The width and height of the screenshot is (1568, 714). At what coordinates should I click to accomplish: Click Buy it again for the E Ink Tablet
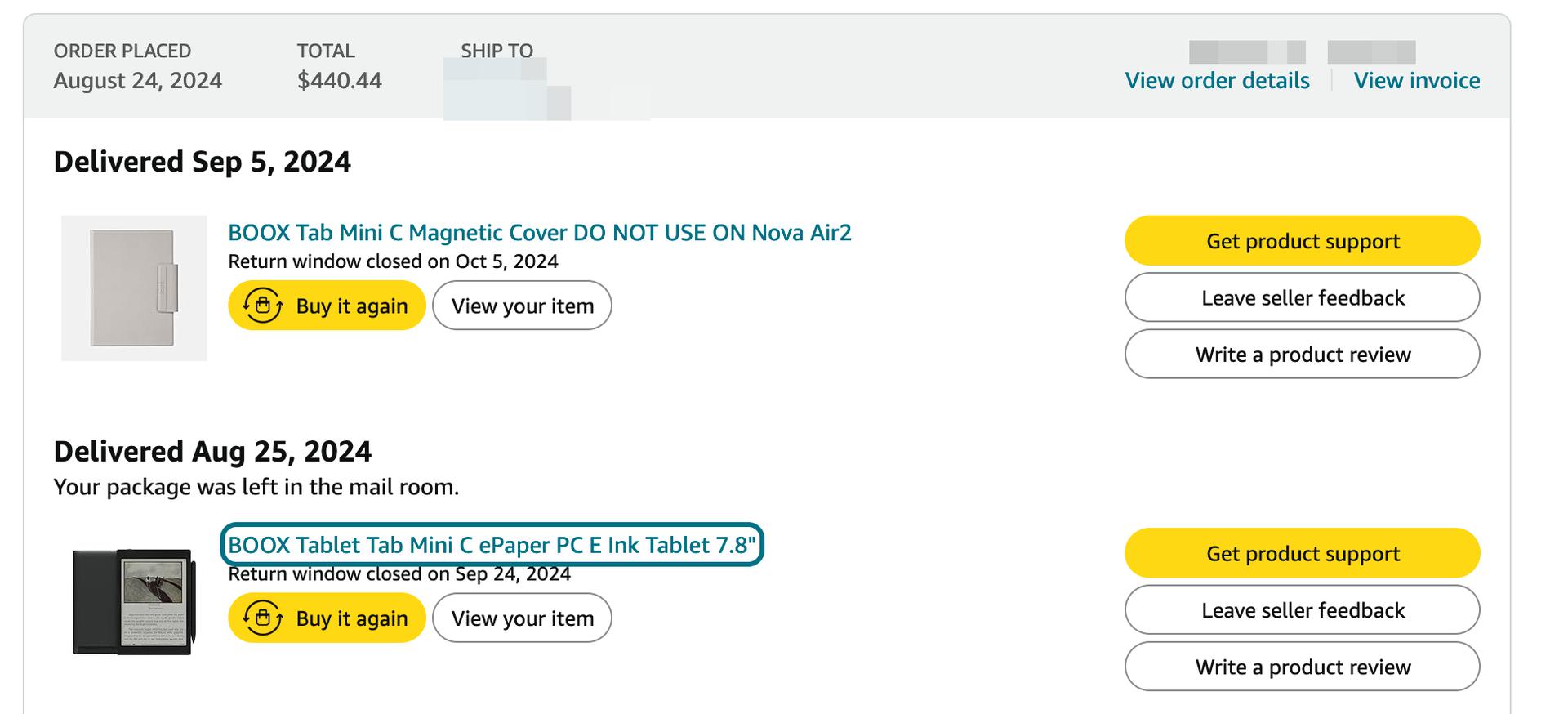pyautogui.click(x=327, y=618)
